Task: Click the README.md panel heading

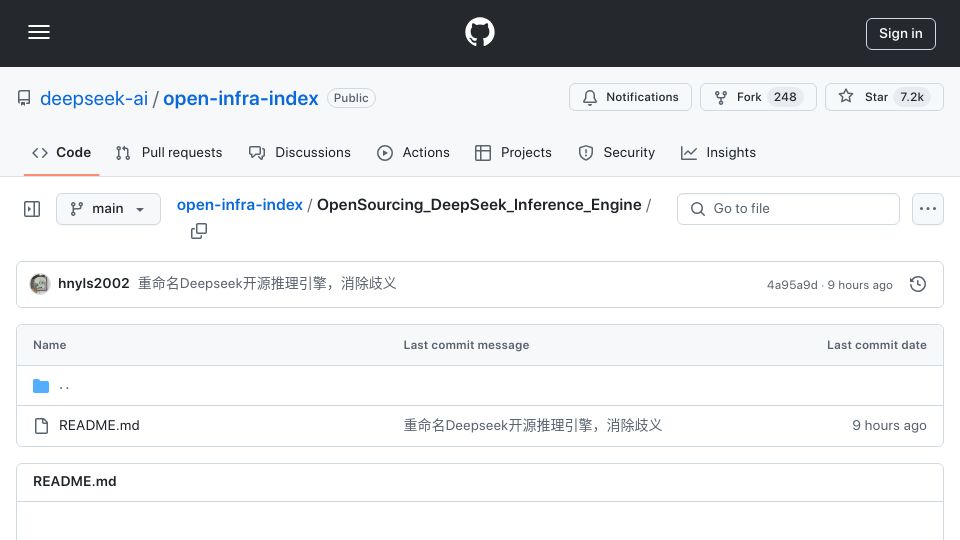Action: point(75,481)
